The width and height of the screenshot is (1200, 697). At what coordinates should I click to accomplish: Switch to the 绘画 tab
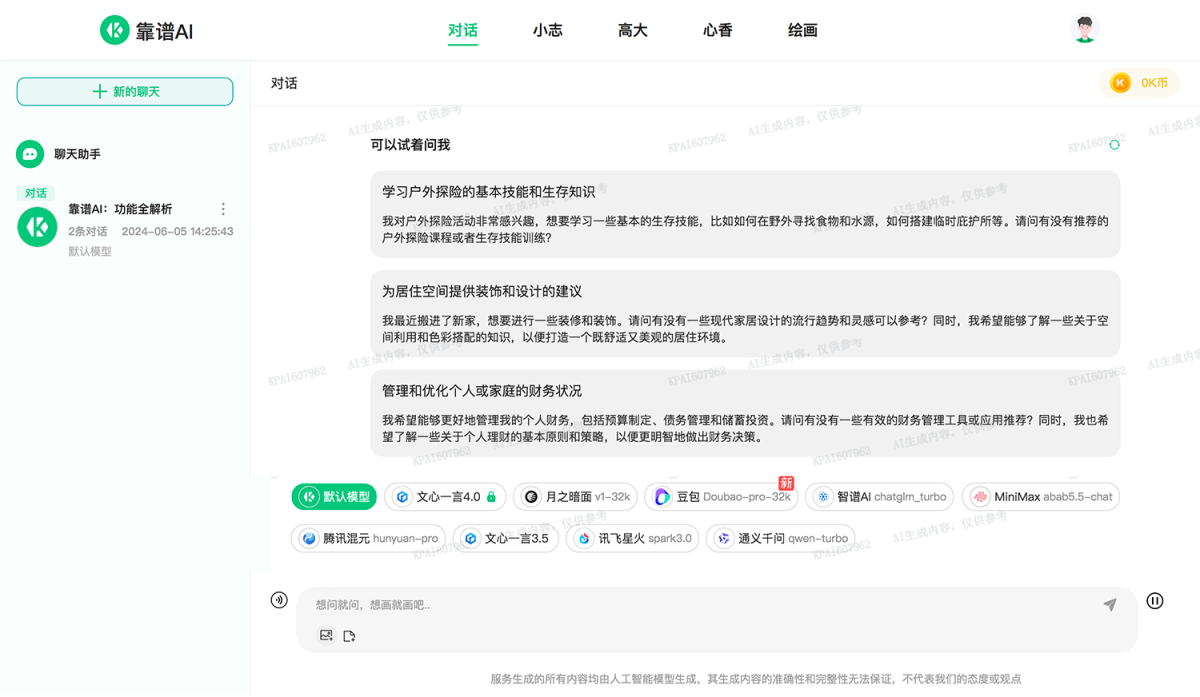pos(803,30)
